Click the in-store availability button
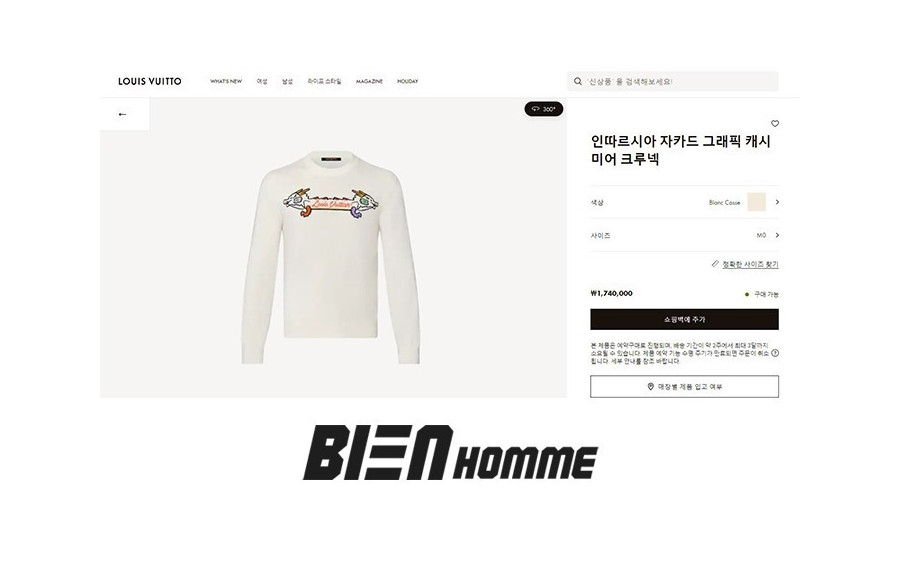The height and width of the screenshot is (572, 900). (684, 387)
